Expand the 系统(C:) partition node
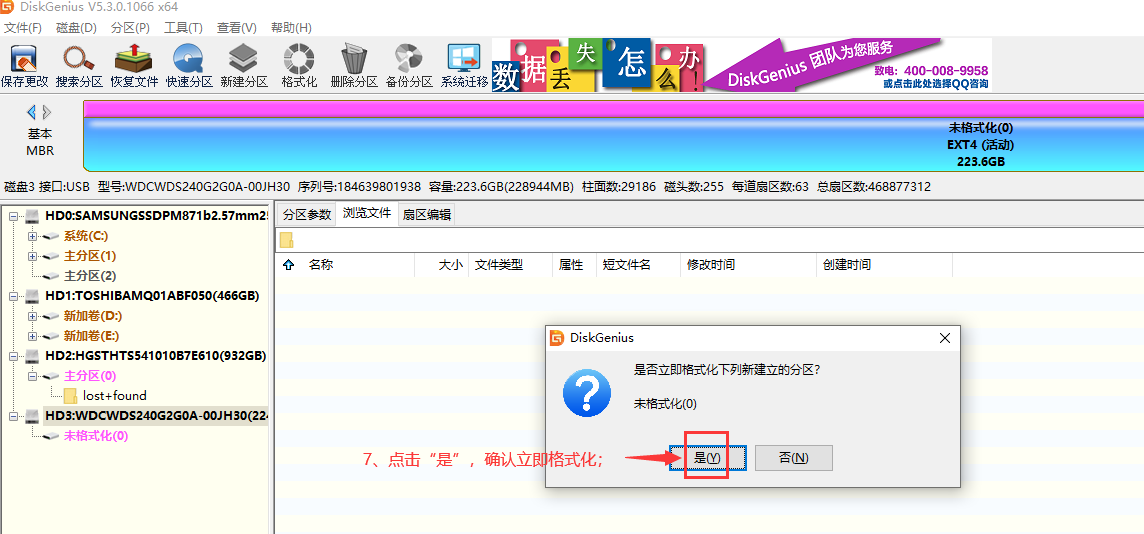Image resolution: width=1144 pixels, height=534 pixels. [x=31, y=236]
